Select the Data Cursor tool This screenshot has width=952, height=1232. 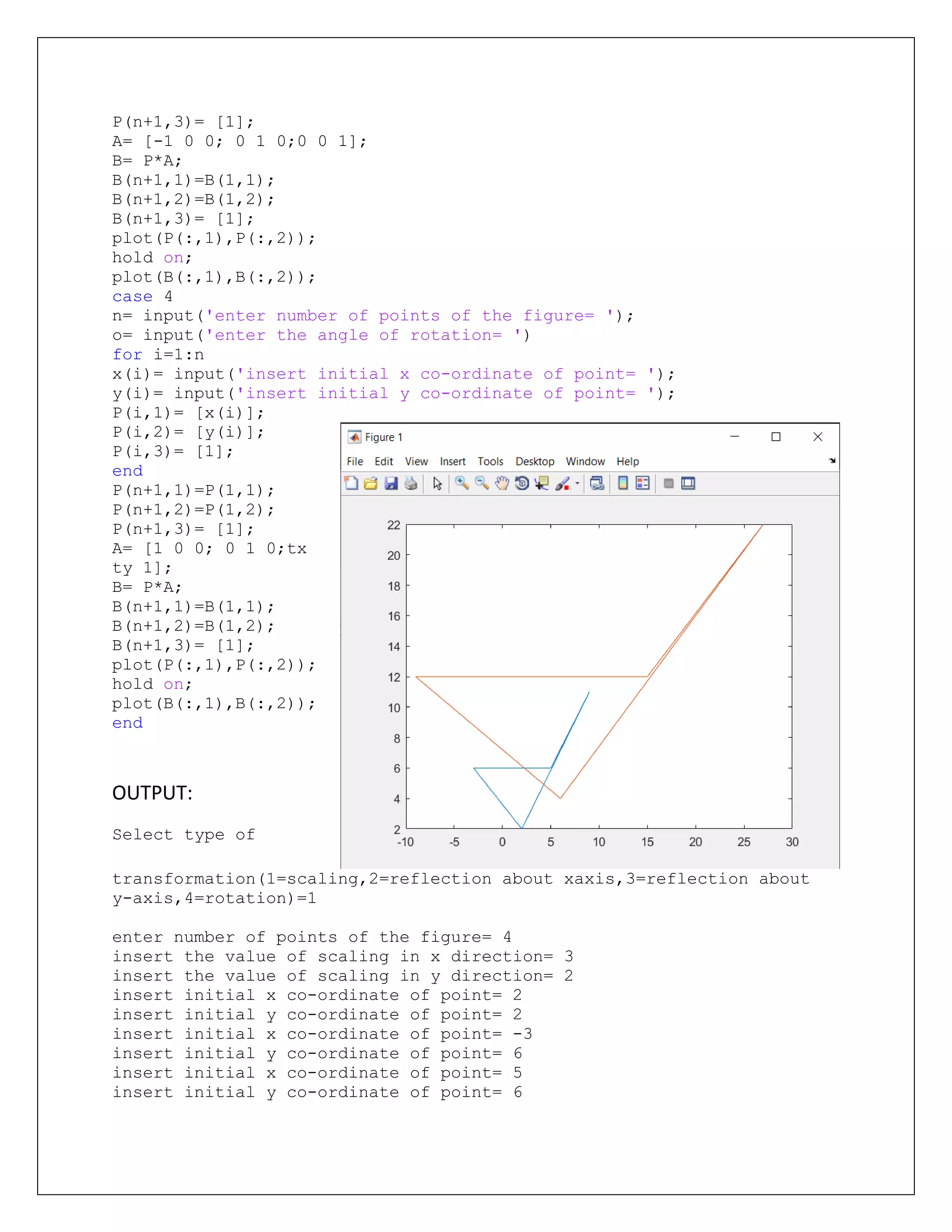tap(542, 484)
